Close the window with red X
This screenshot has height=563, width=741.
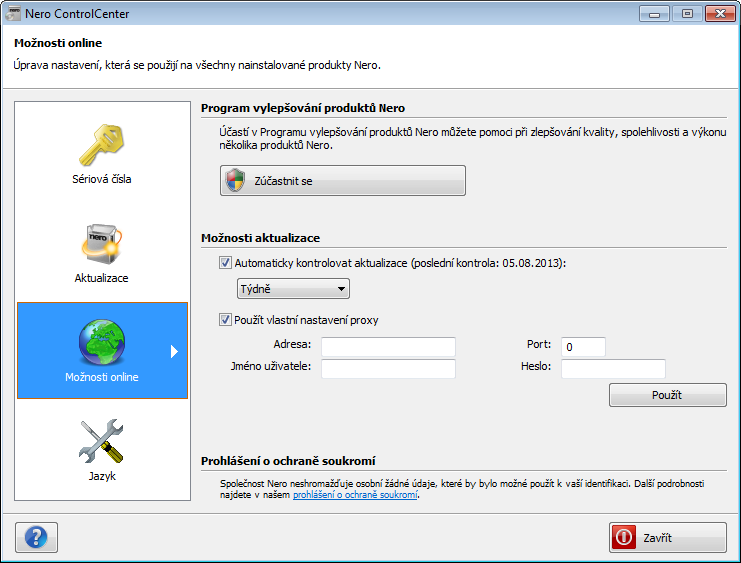(x=720, y=14)
